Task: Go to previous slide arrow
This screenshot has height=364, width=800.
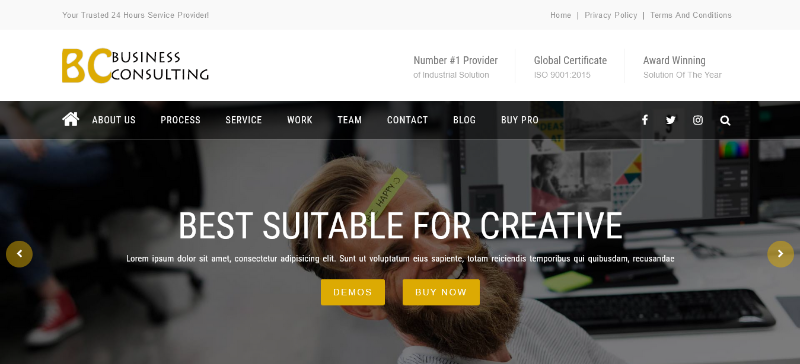Action: [19, 254]
